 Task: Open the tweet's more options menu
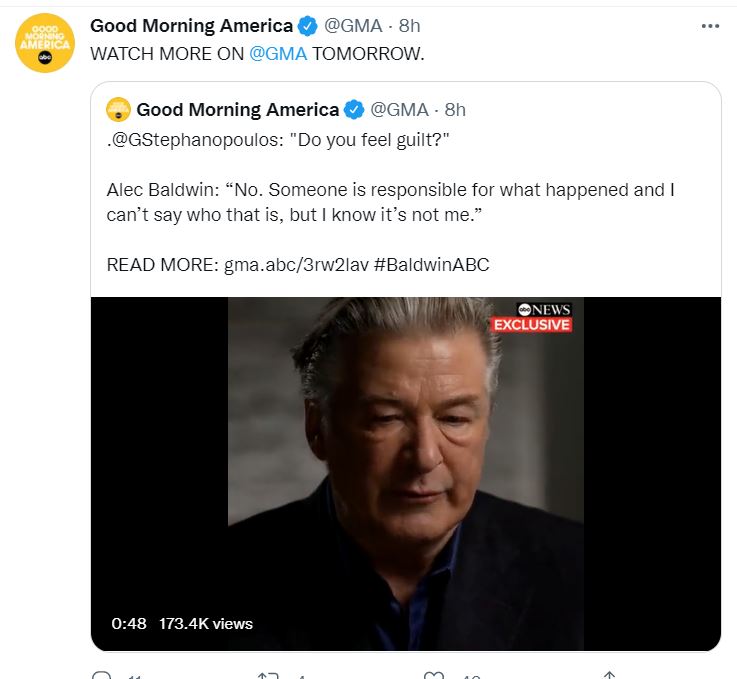tap(711, 25)
